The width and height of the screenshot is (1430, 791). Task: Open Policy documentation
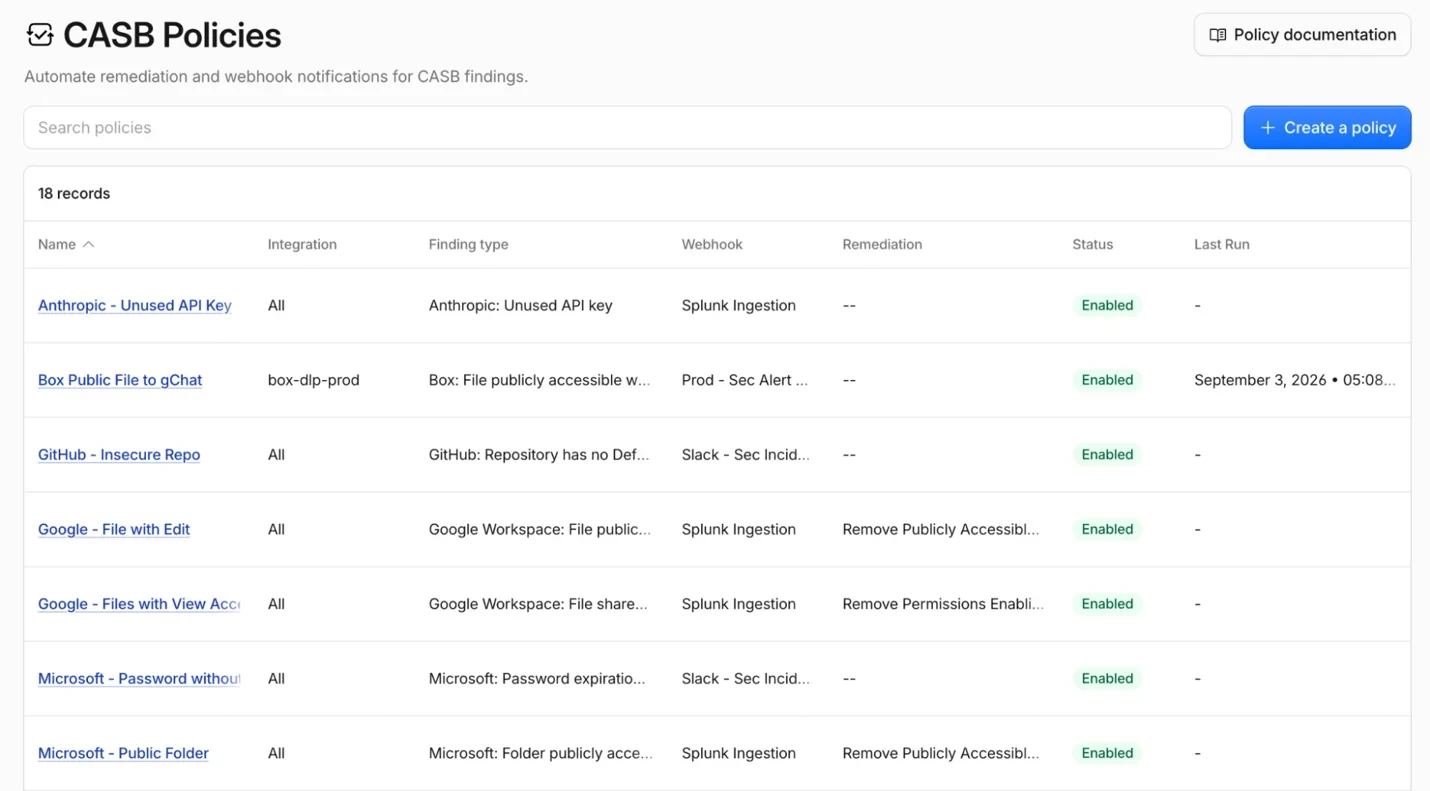(1302, 35)
